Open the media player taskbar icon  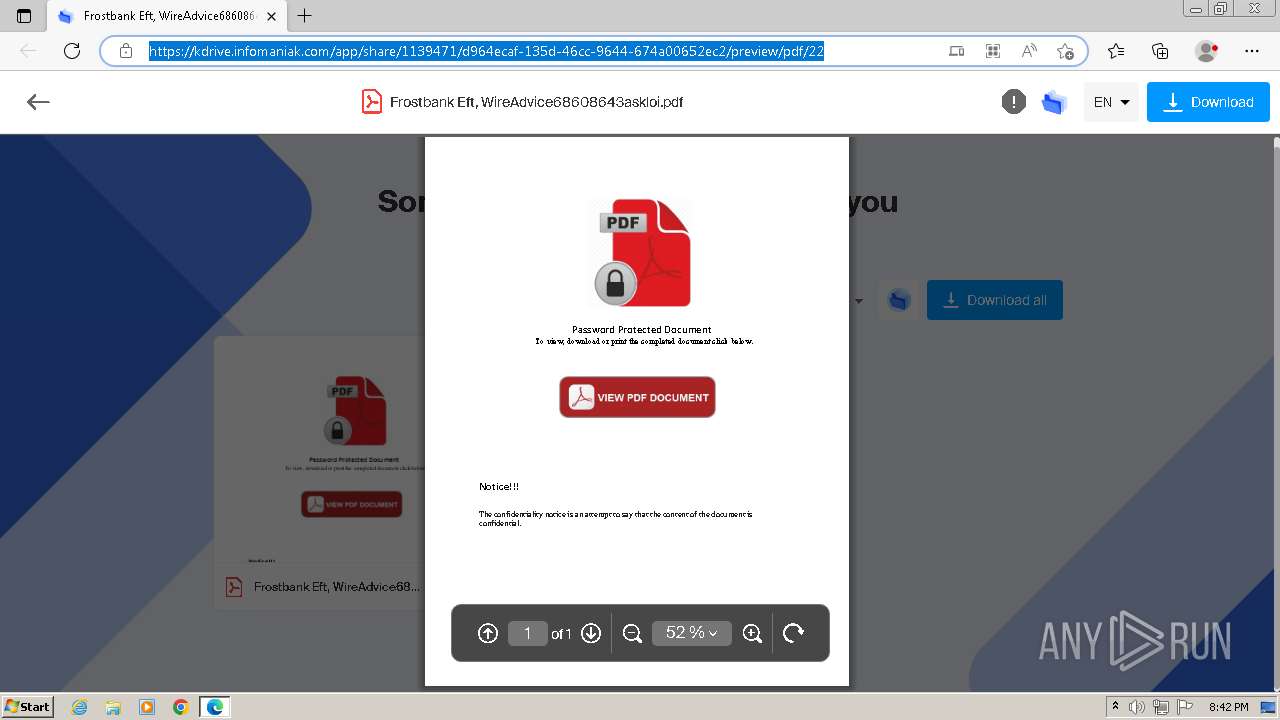tap(147, 707)
